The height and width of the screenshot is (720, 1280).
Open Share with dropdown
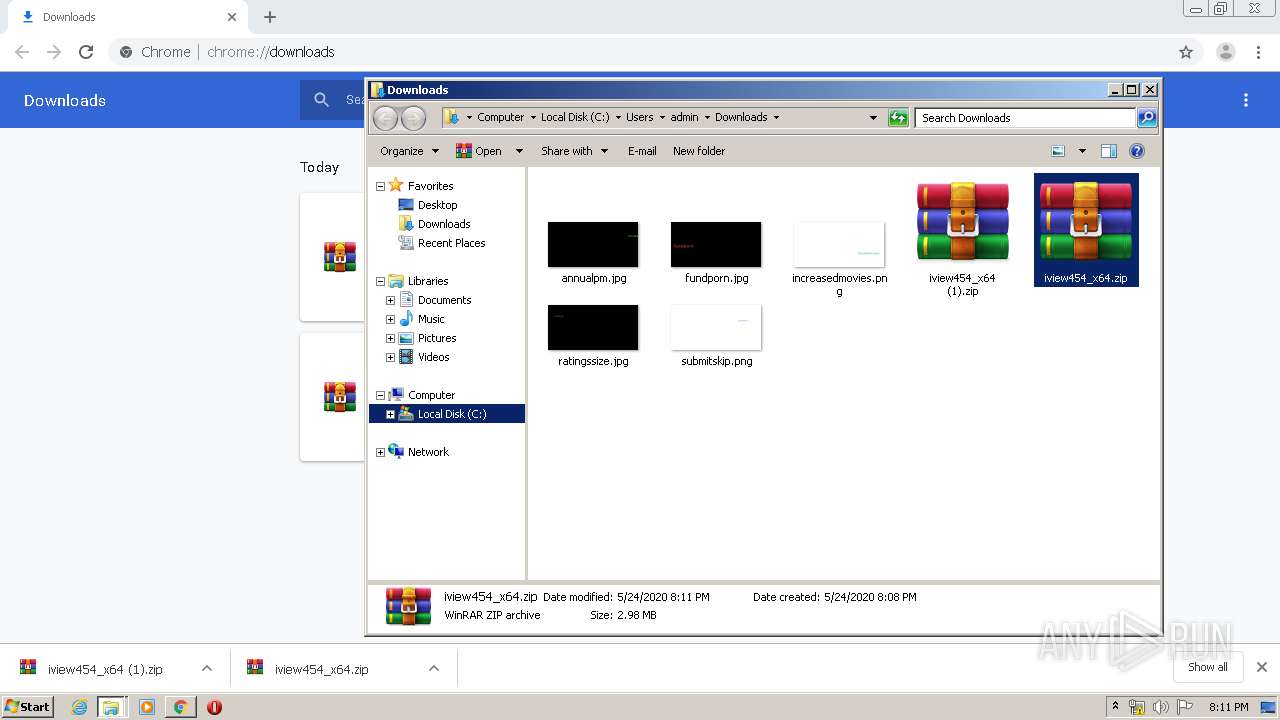click(574, 151)
